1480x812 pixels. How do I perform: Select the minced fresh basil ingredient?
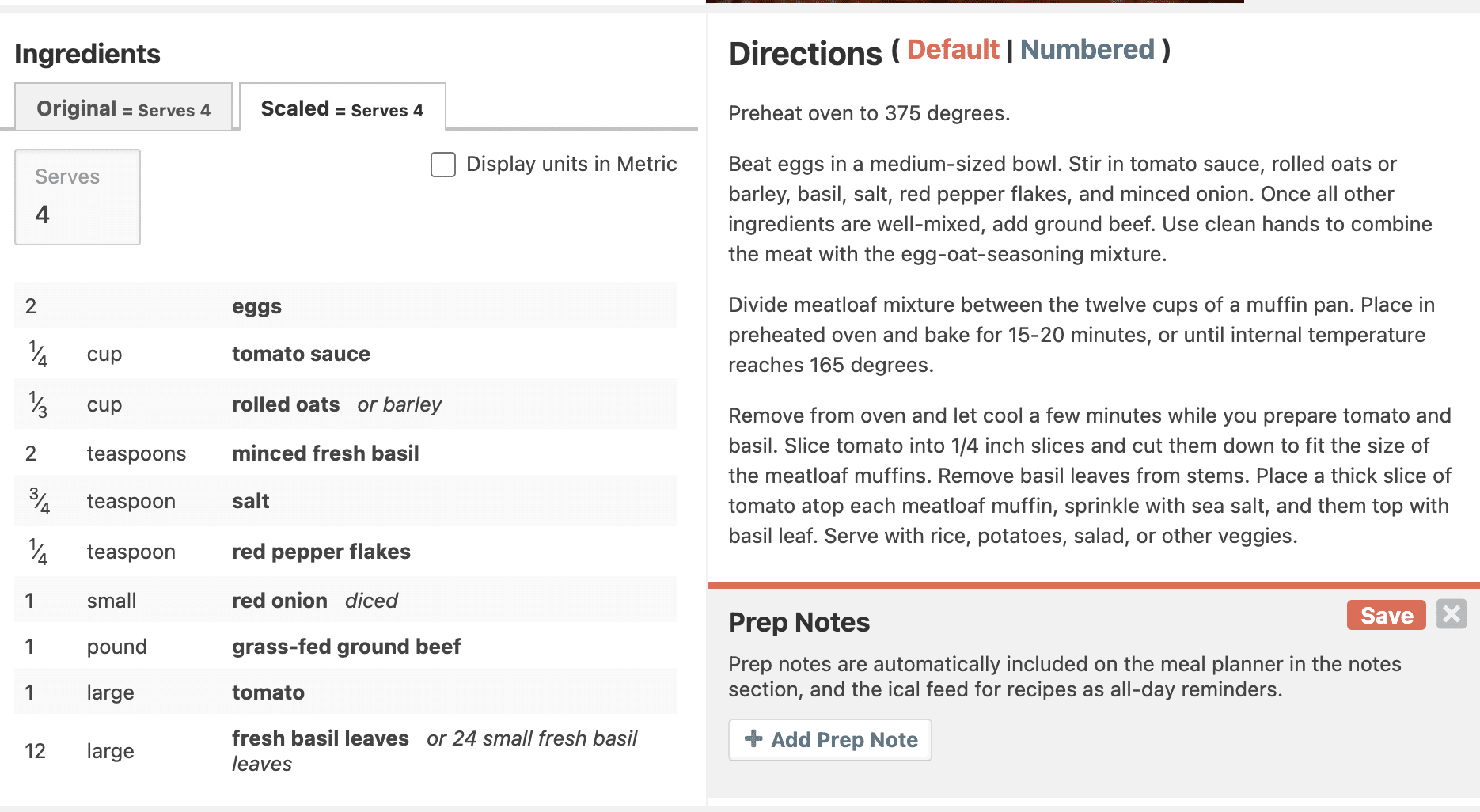point(325,453)
